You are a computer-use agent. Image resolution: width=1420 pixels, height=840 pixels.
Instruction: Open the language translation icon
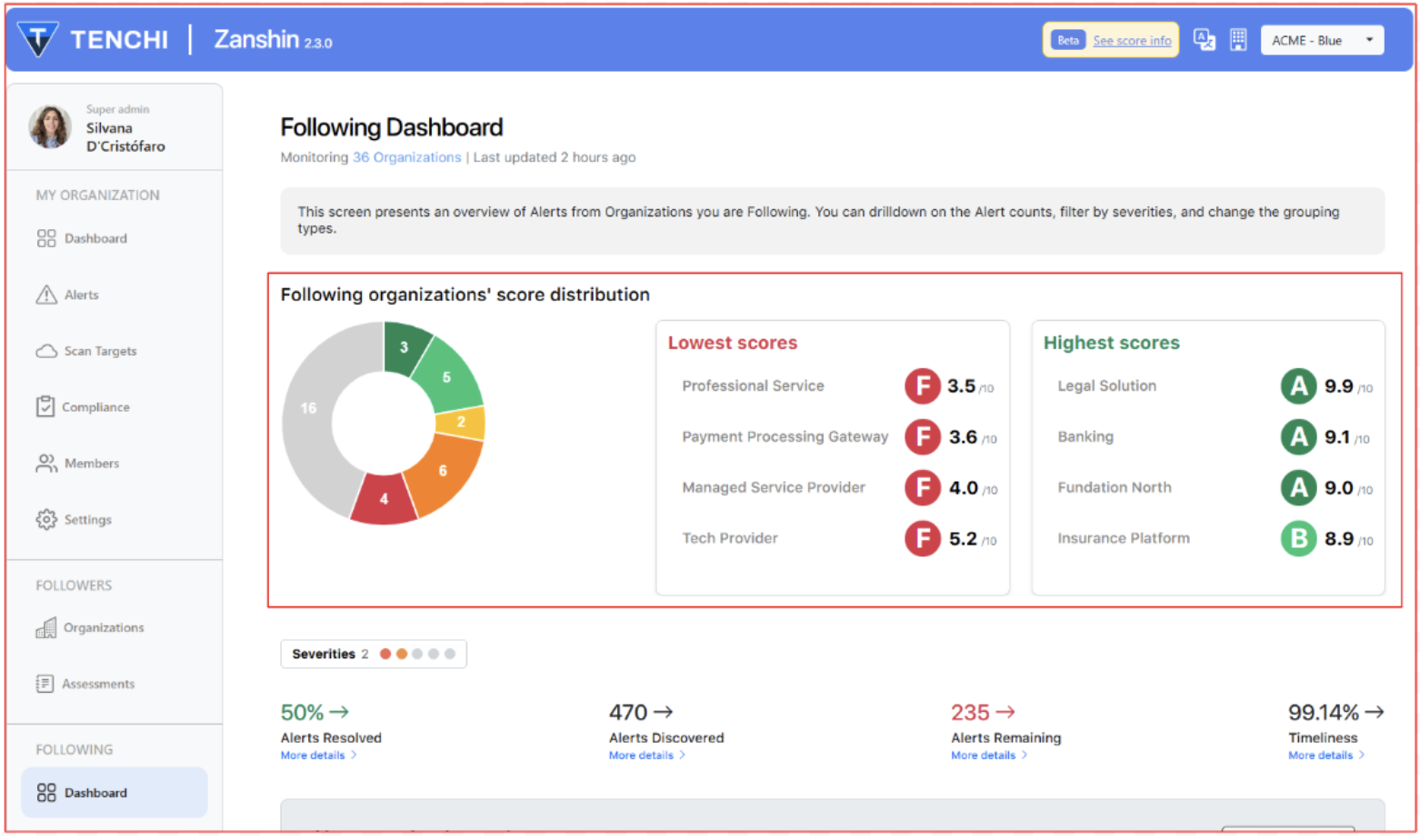1205,40
